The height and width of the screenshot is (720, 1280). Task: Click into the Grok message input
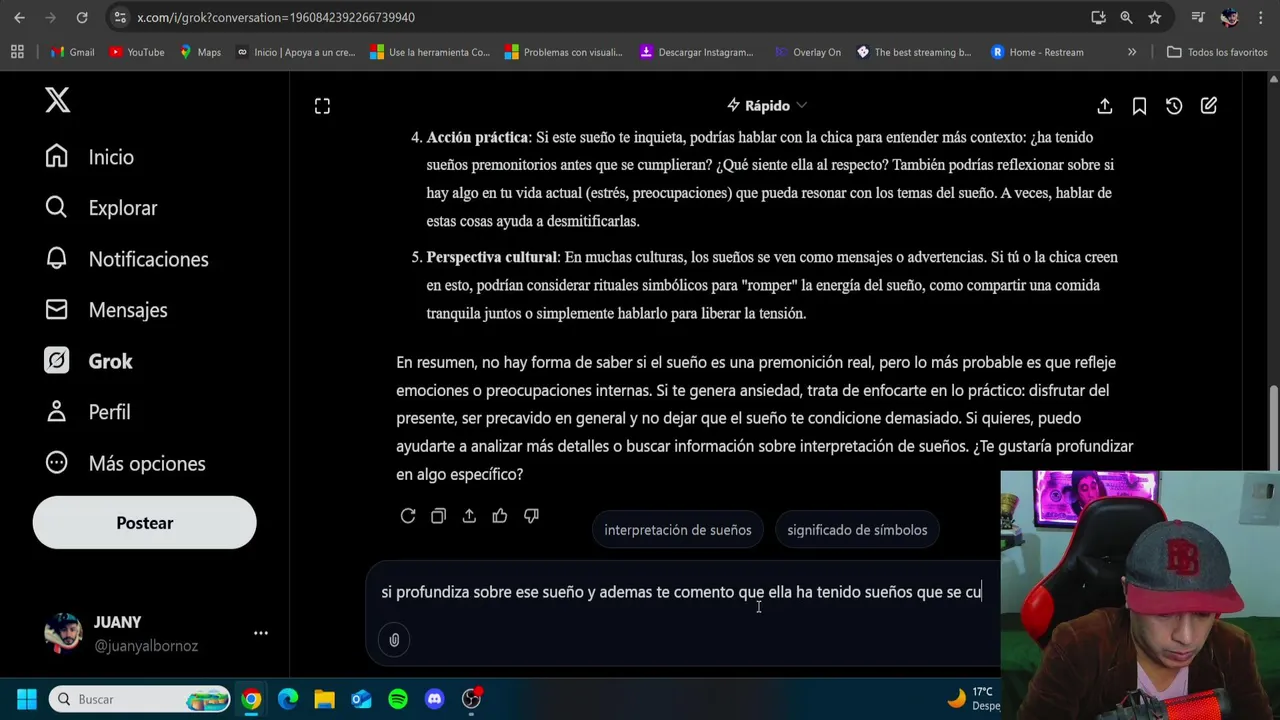point(682,592)
